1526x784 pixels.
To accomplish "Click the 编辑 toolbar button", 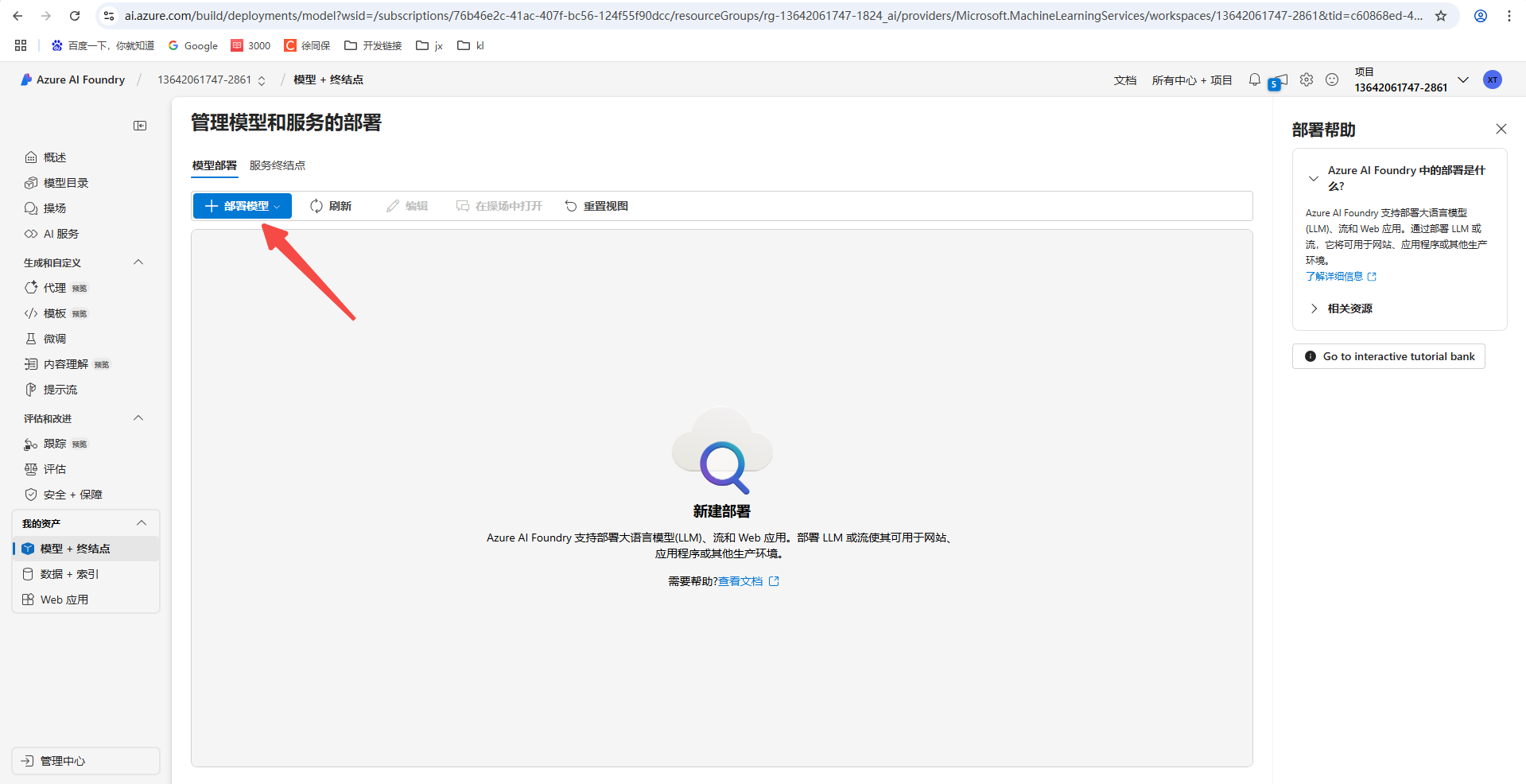I will [x=407, y=206].
